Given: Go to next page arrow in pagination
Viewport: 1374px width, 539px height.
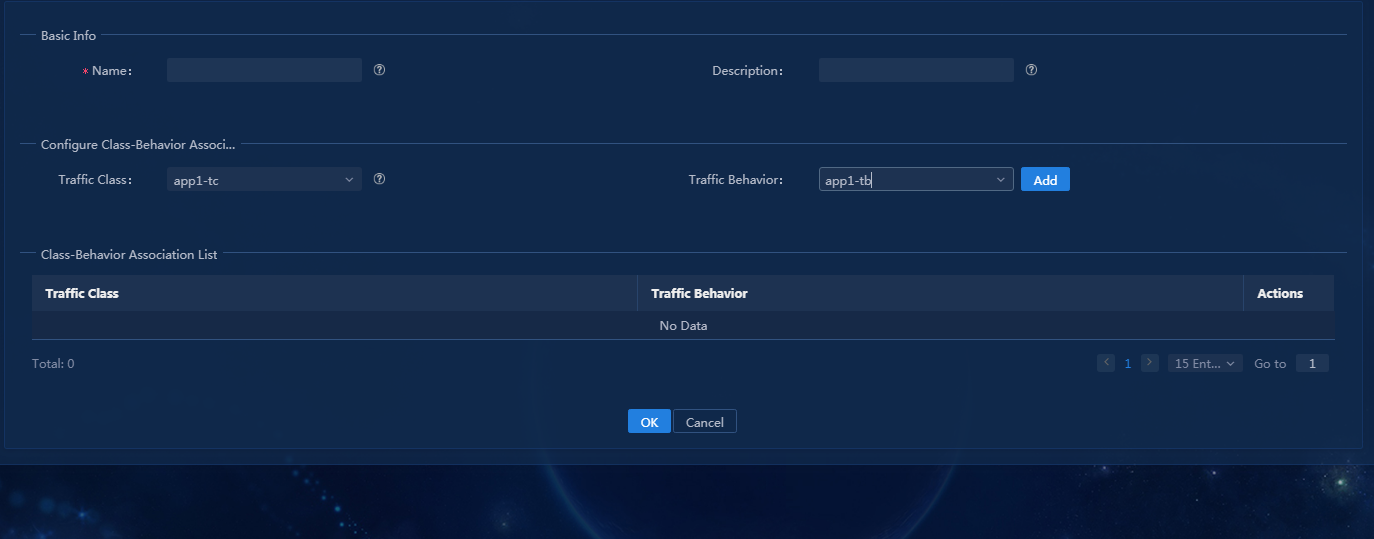Looking at the screenshot, I should click(1150, 363).
